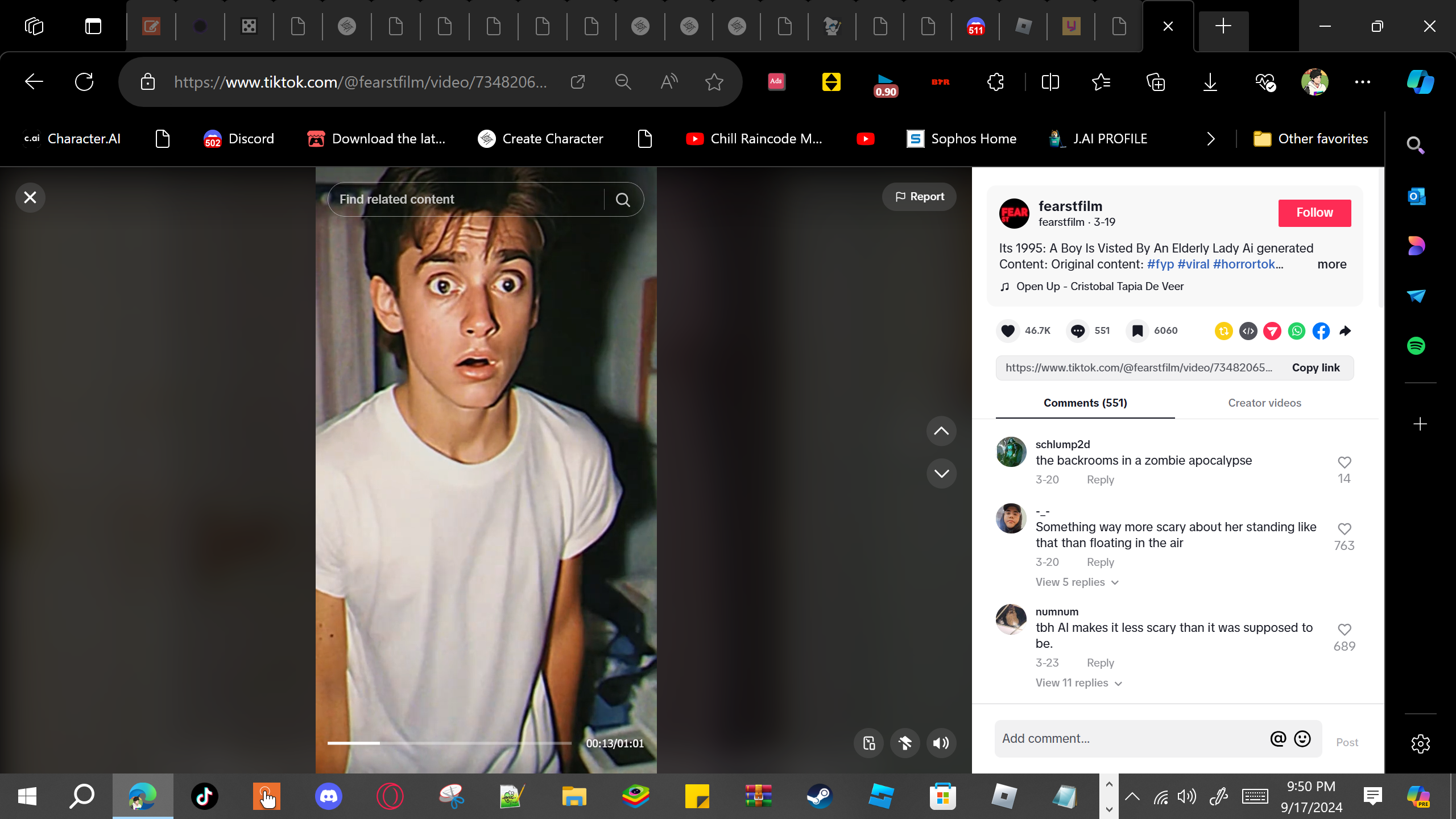Expand the description with more
1456x819 pixels.
coord(1331,264)
